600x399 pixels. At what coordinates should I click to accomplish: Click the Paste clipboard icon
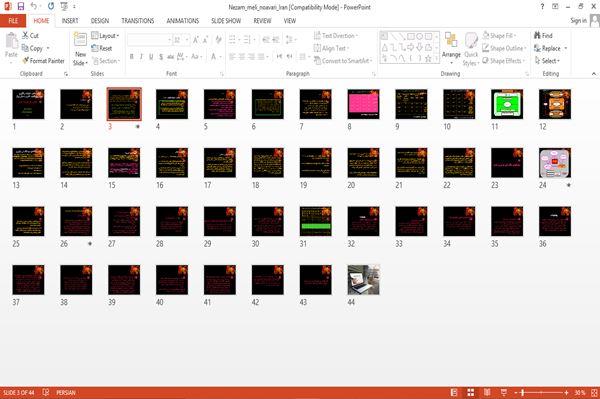click(x=11, y=41)
